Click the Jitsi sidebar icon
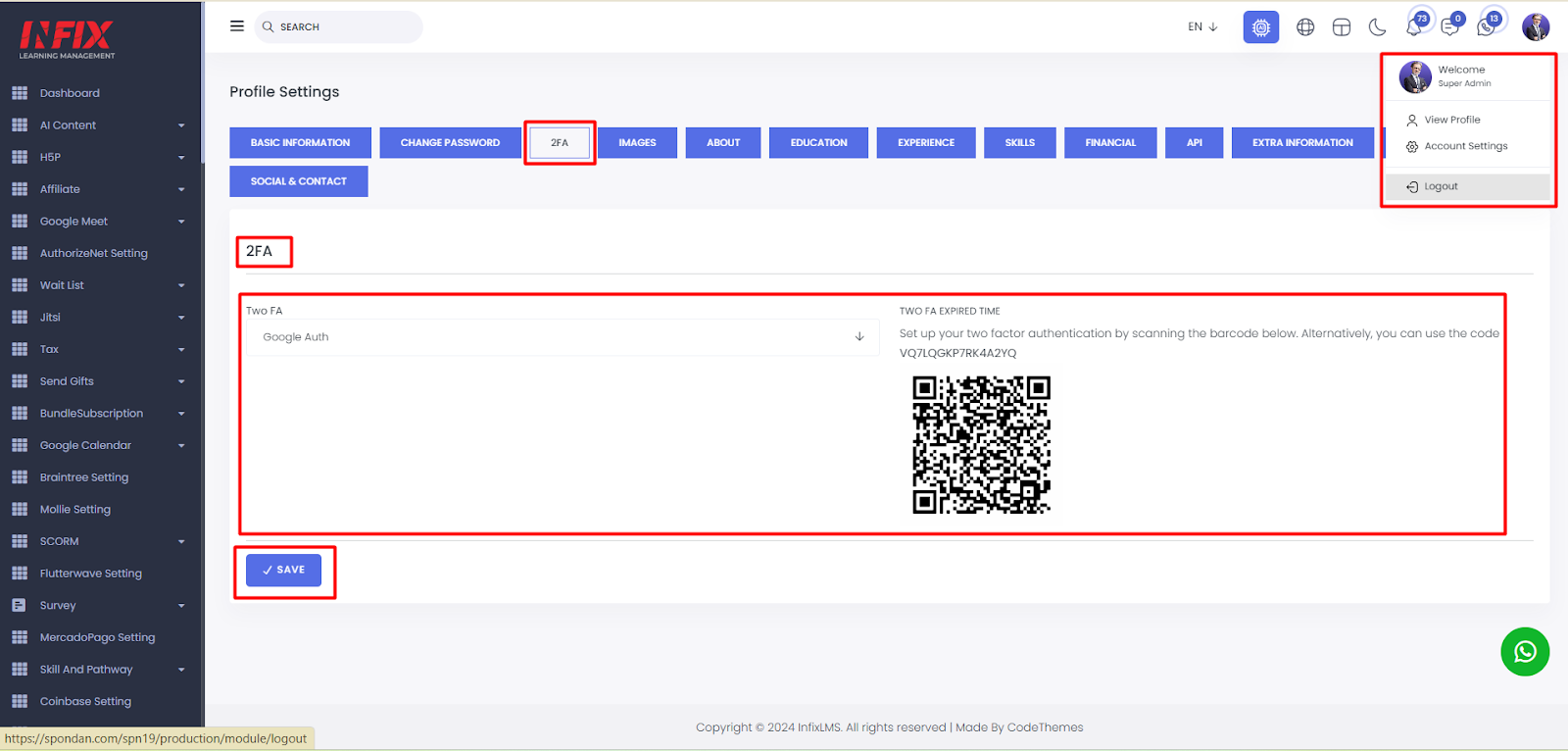The width and height of the screenshot is (1568, 751). 20,318
